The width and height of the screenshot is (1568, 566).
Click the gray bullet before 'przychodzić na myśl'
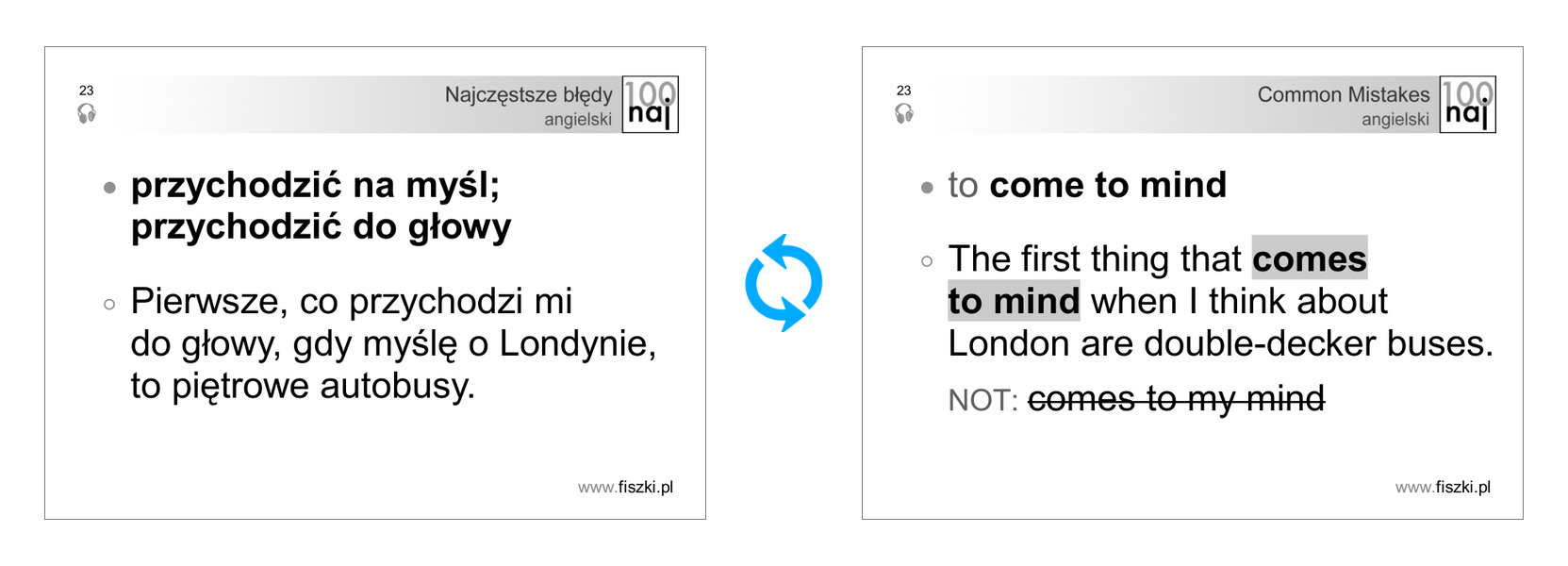(110, 188)
